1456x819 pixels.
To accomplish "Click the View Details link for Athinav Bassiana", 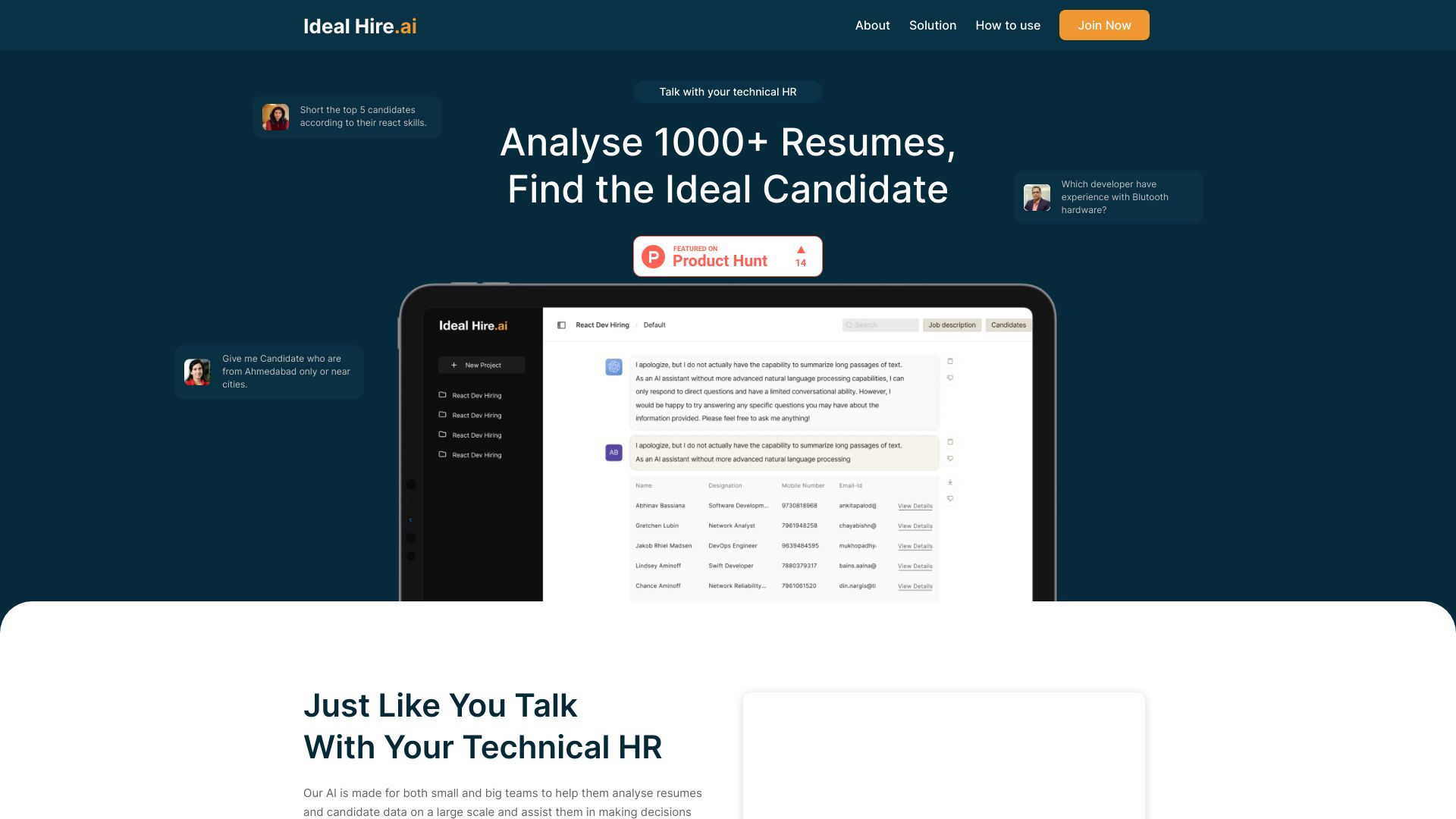I will [x=914, y=506].
